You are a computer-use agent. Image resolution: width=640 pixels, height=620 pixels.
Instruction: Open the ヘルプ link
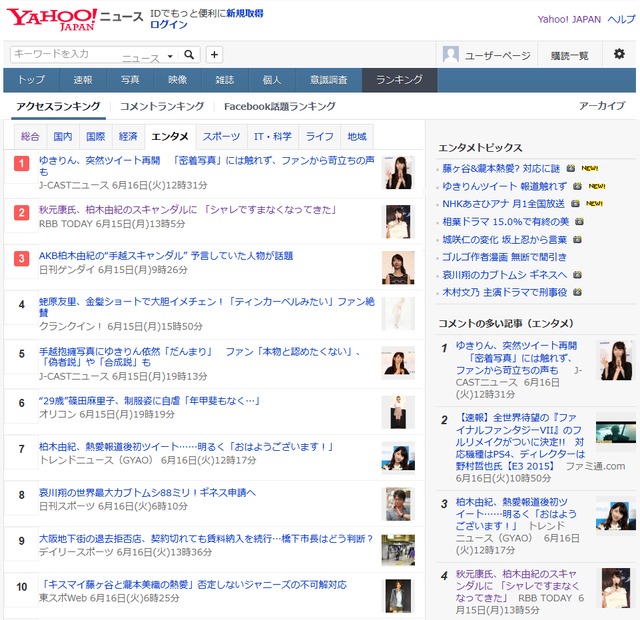click(x=621, y=20)
